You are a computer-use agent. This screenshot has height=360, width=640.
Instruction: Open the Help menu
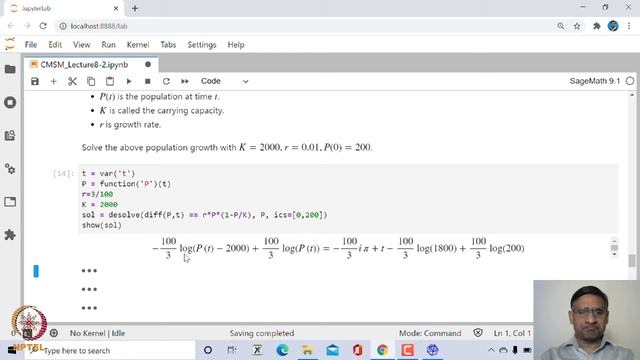click(236, 45)
